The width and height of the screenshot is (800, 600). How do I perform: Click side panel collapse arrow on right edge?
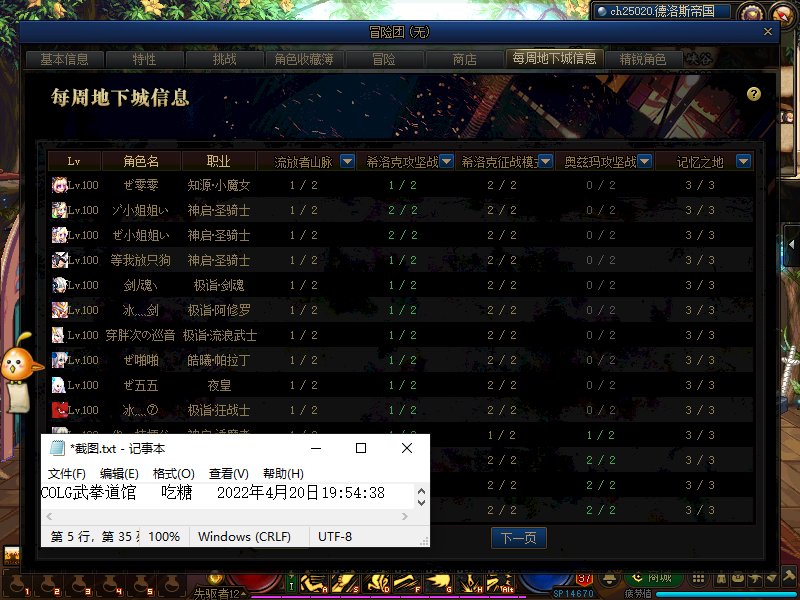coord(791,245)
